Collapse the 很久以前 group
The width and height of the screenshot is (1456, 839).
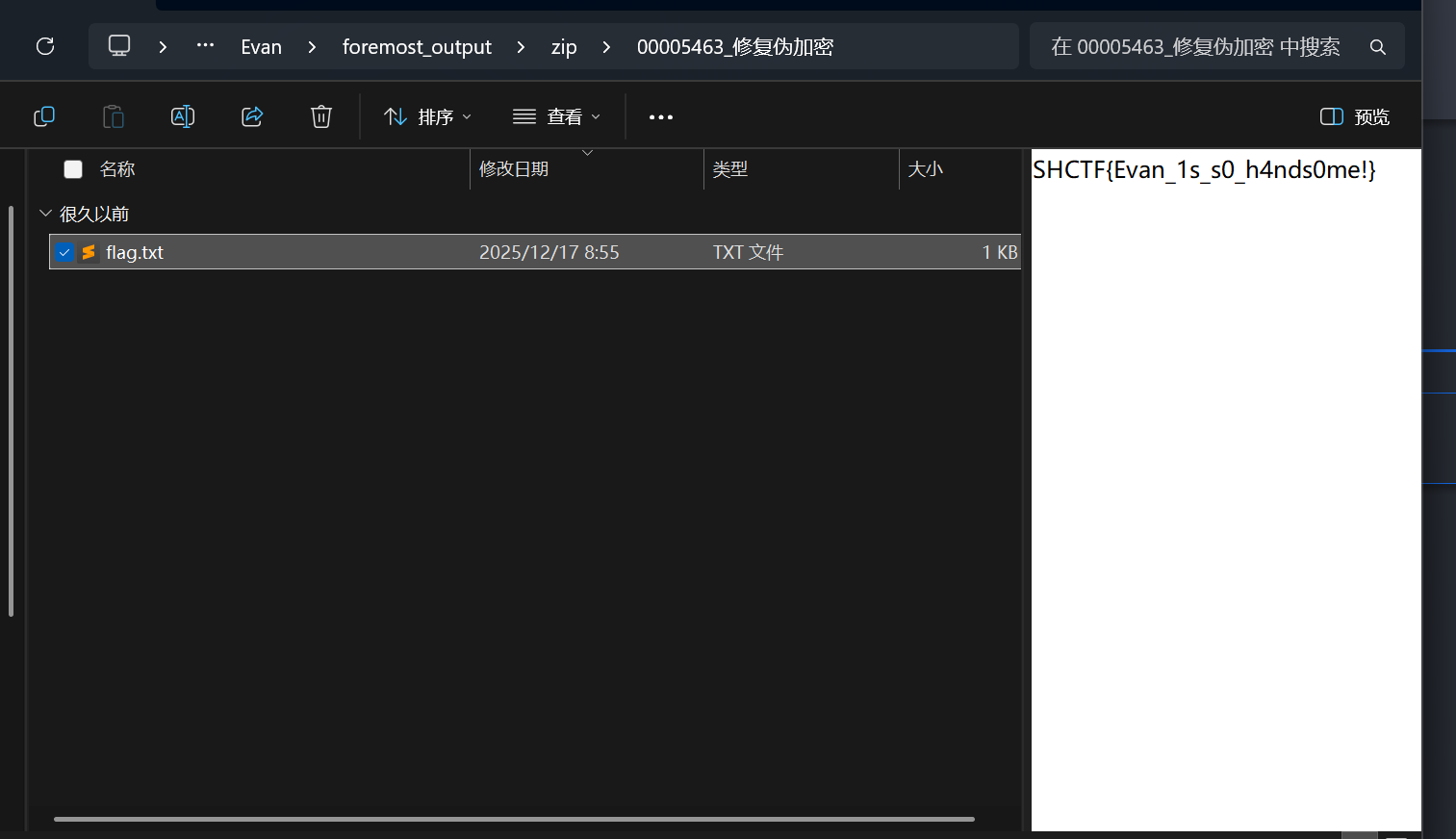(45, 213)
